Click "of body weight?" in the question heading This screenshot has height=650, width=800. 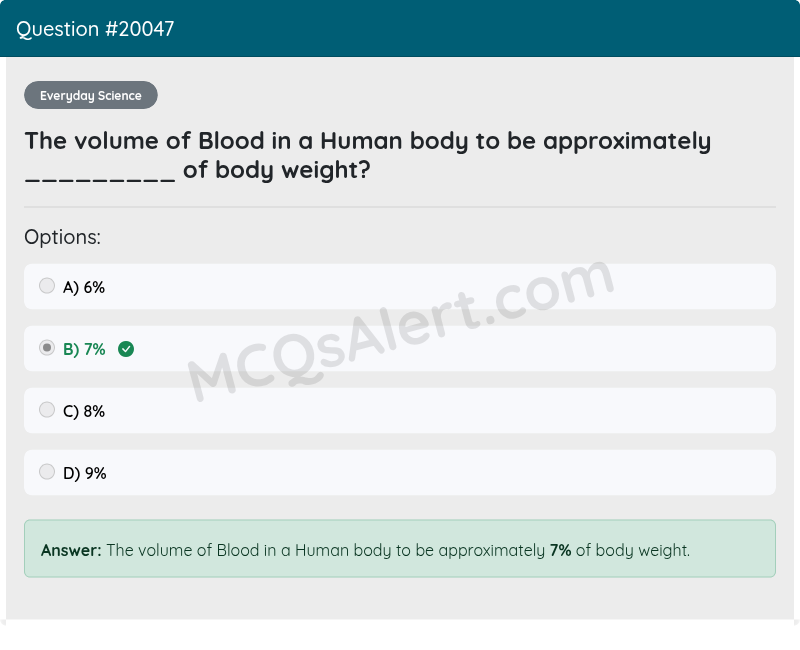277,170
